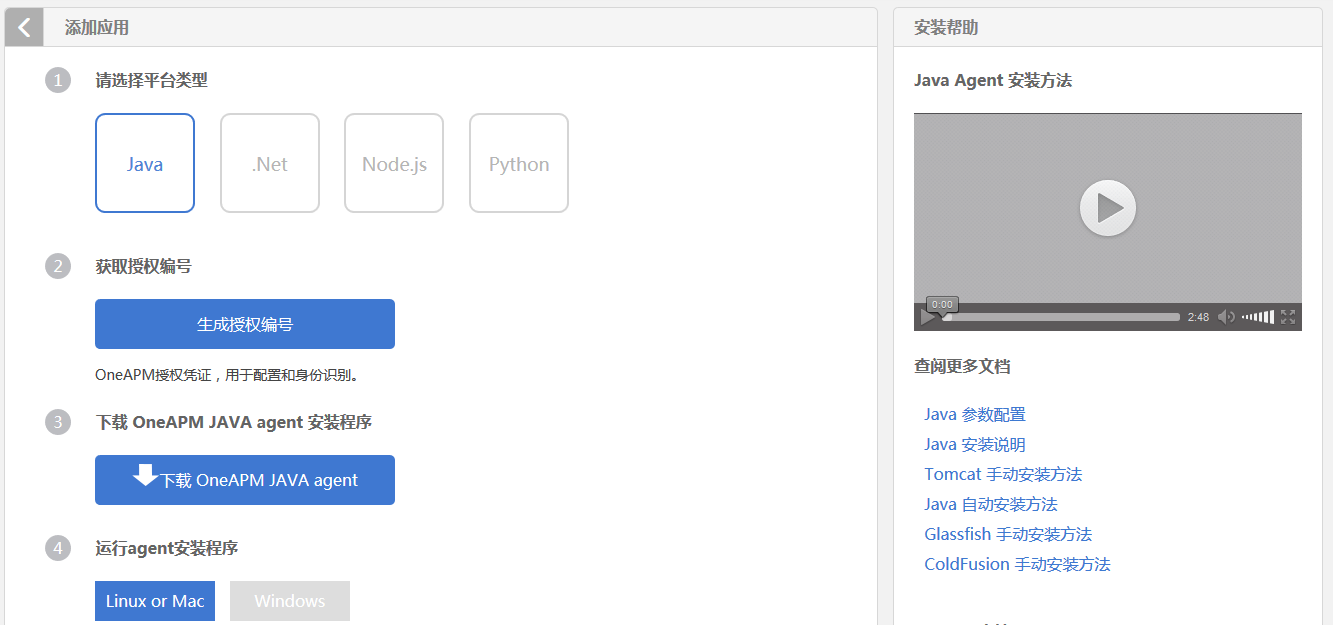Open the Java 安装说明 link
1333x625 pixels.
point(975,444)
